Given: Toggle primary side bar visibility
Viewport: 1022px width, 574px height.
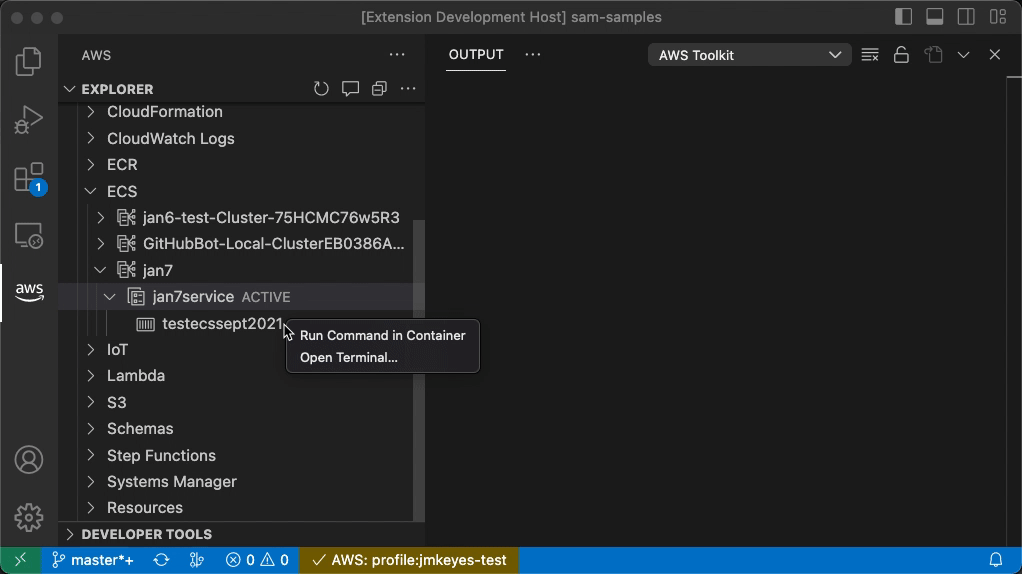Looking at the screenshot, I should tap(903, 17).
